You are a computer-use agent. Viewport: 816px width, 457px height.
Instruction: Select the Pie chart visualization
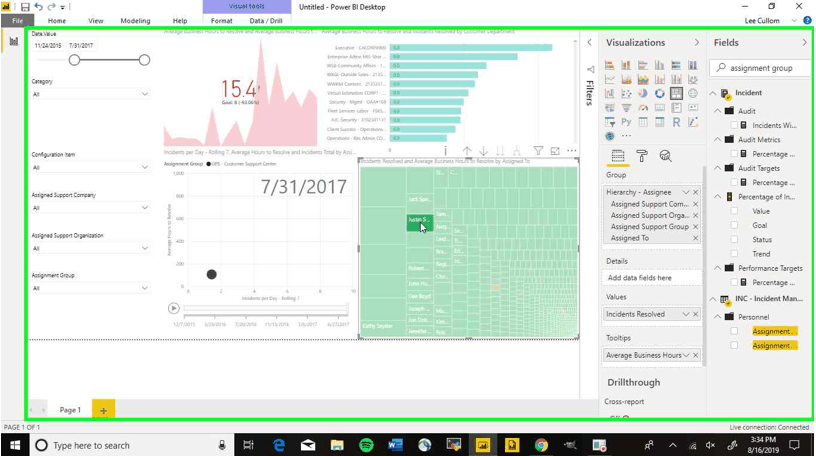pos(643,94)
